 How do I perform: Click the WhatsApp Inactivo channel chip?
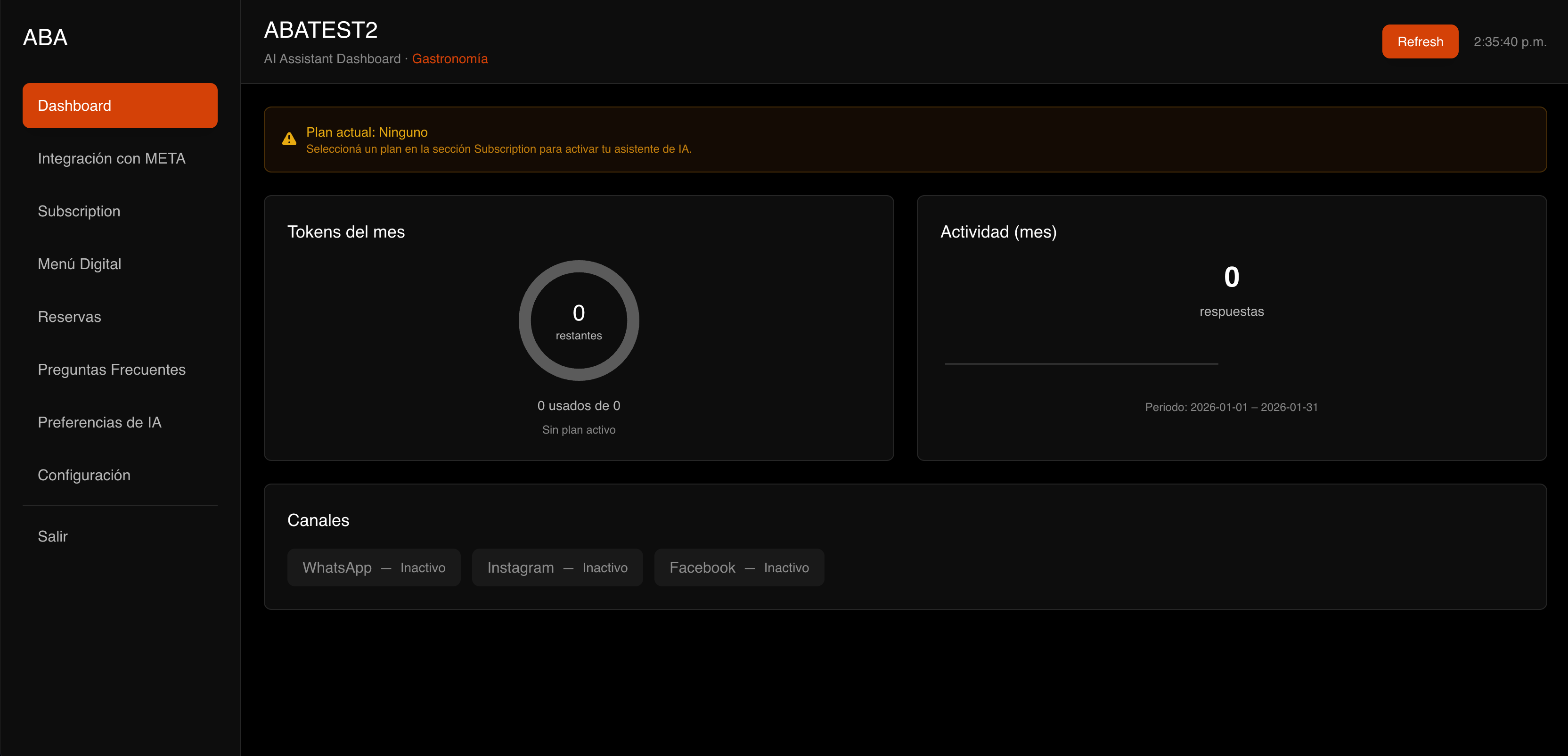pyautogui.click(x=374, y=567)
